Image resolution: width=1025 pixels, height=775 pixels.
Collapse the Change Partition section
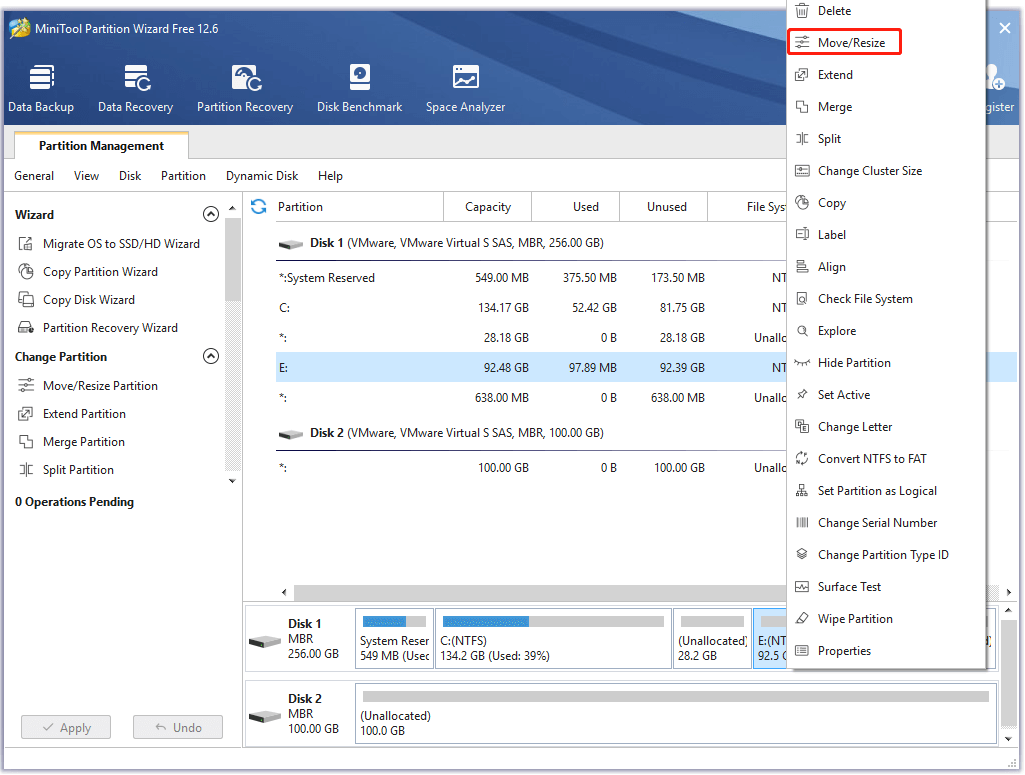(211, 356)
